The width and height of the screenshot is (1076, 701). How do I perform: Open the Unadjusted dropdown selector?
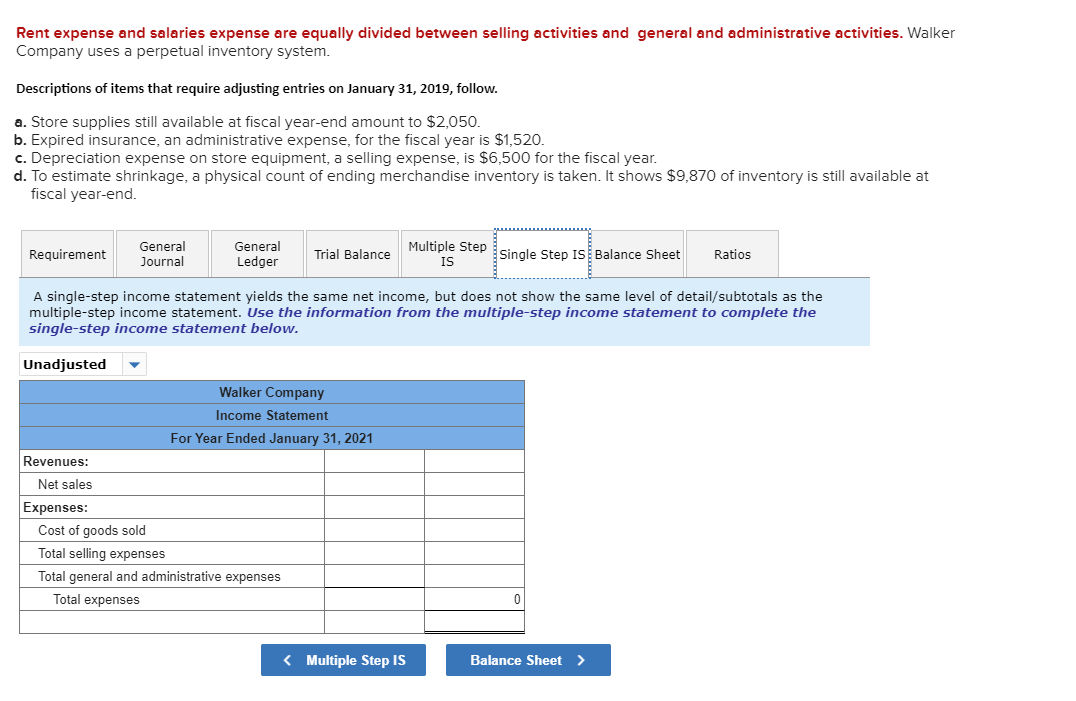[x=83, y=364]
